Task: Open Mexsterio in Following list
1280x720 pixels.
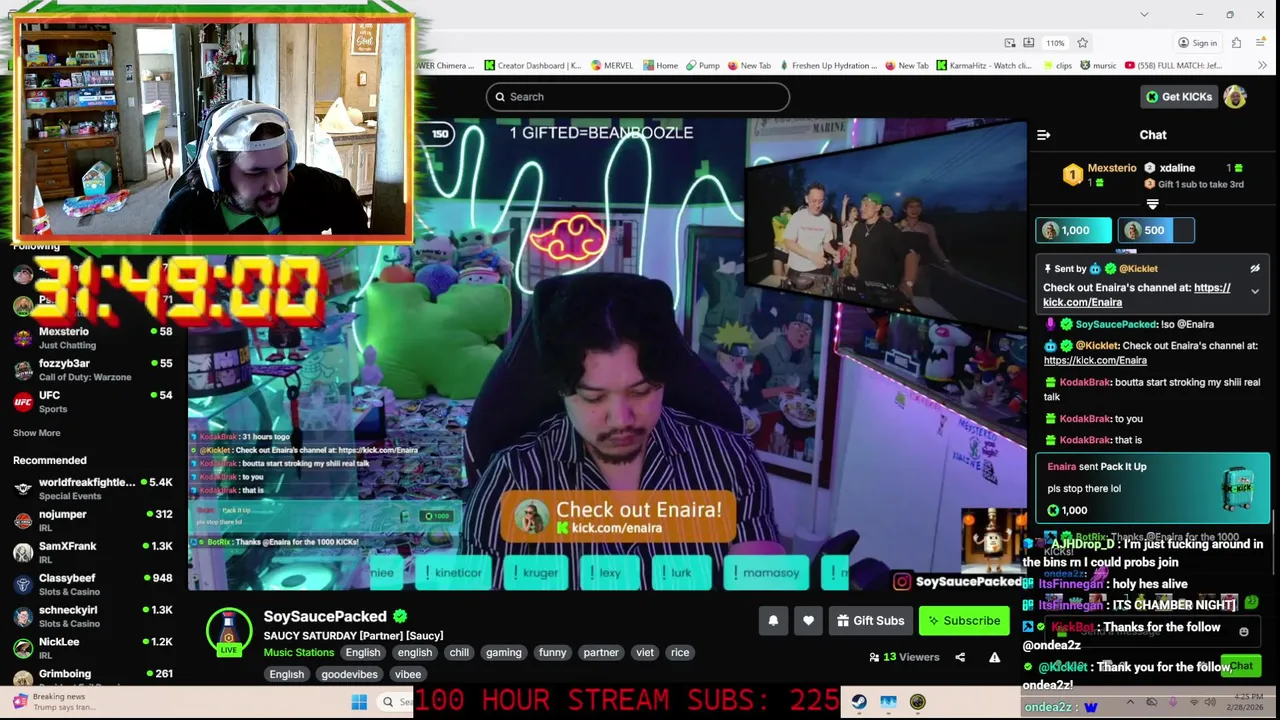Action: tap(93, 338)
